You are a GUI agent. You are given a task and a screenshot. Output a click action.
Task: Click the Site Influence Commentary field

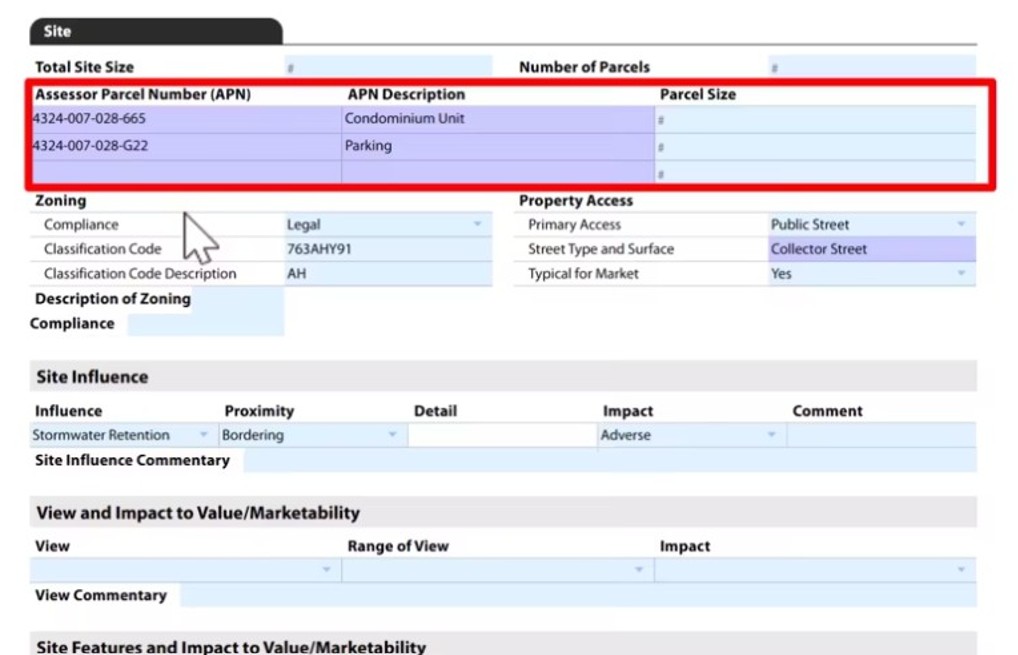pos(609,461)
